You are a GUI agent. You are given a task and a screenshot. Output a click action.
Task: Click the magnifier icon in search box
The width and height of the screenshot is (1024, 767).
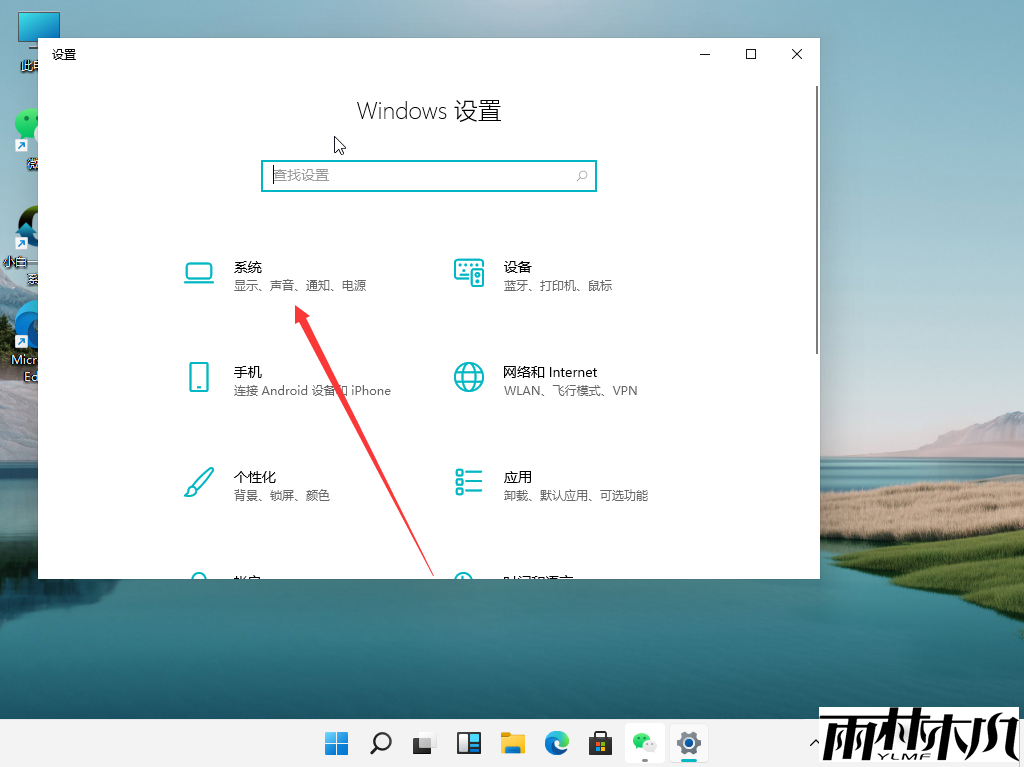coord(582,176)
